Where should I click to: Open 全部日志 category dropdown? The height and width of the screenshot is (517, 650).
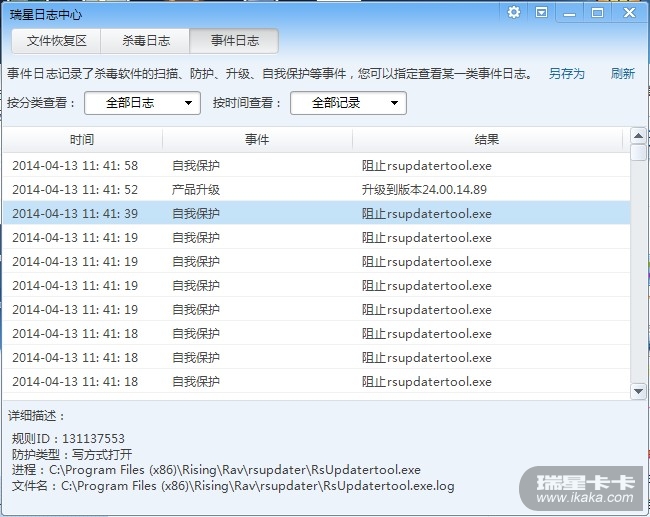tap(142, 103)
